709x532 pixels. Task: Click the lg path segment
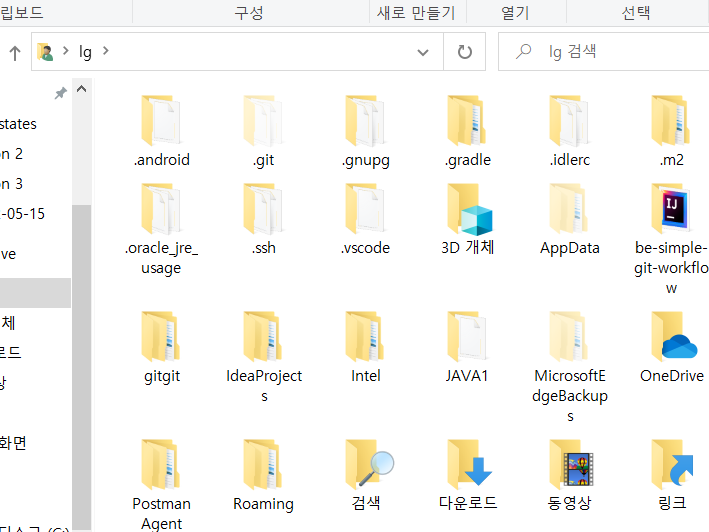pos(85,52)
